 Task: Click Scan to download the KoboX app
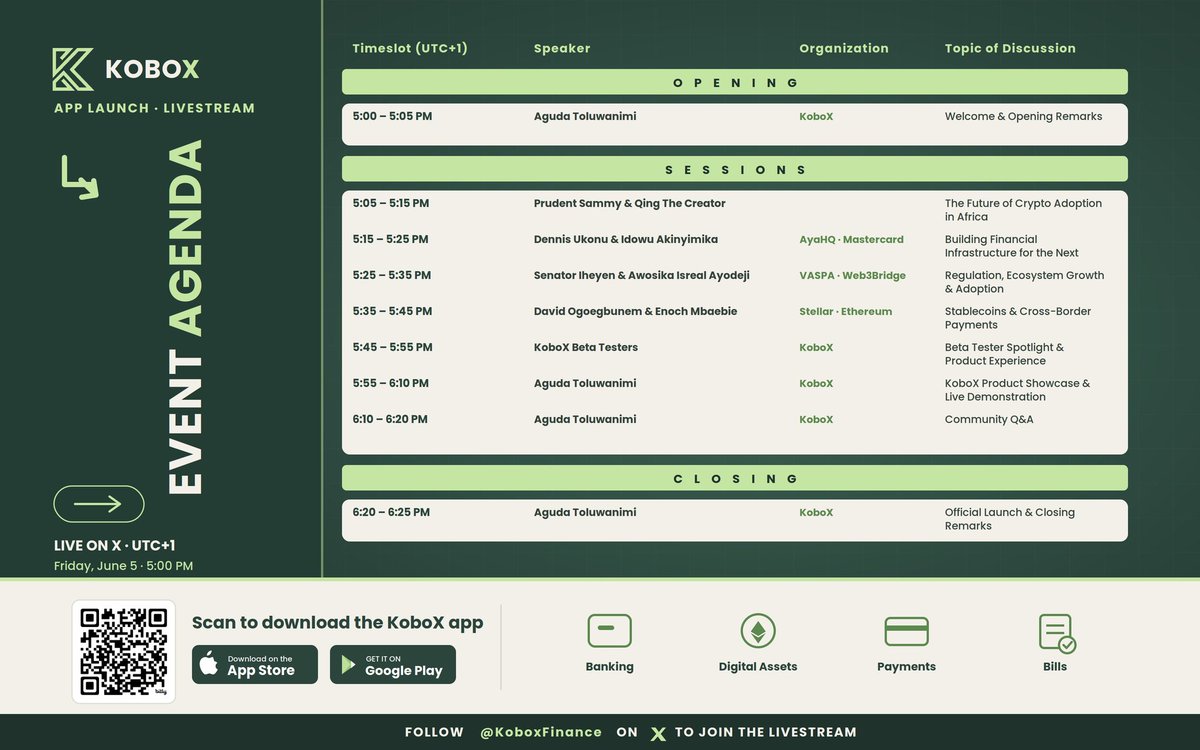(337, 622)
